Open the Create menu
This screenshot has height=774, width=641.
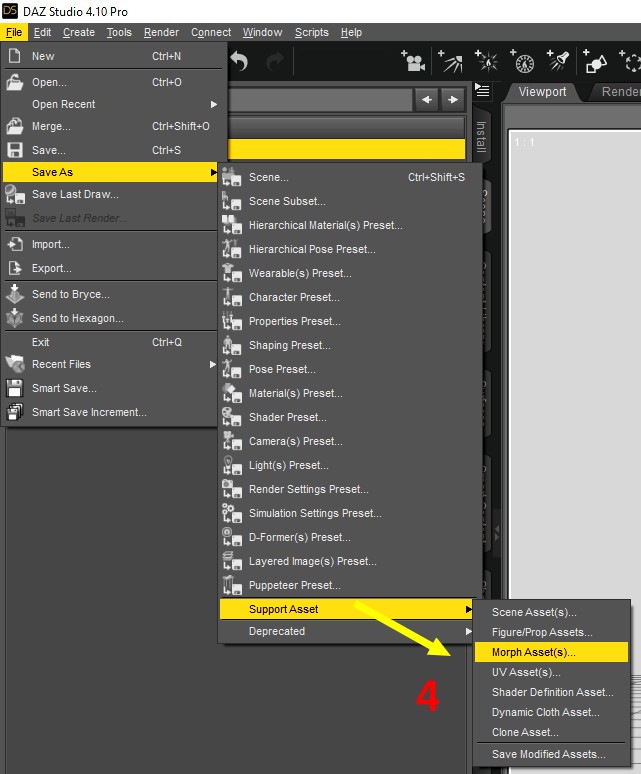point(79,33)
